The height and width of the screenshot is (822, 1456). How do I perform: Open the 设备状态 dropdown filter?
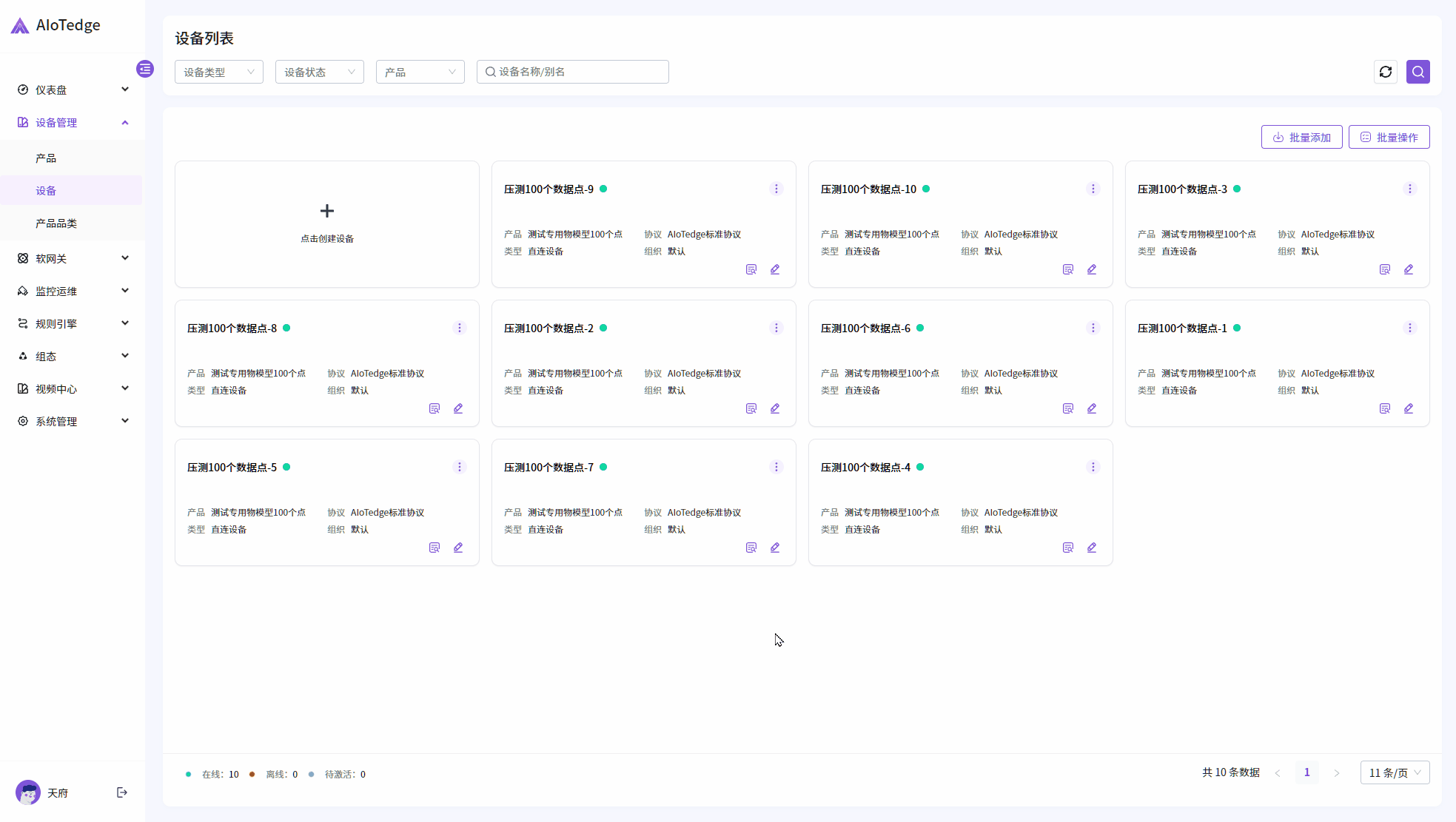pos(320,72)
